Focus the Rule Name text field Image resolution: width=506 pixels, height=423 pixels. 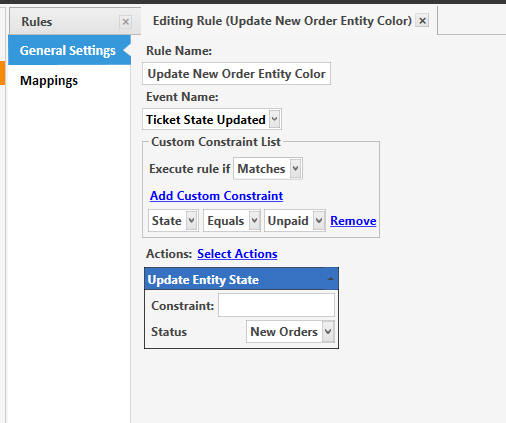tap(236, 73)
